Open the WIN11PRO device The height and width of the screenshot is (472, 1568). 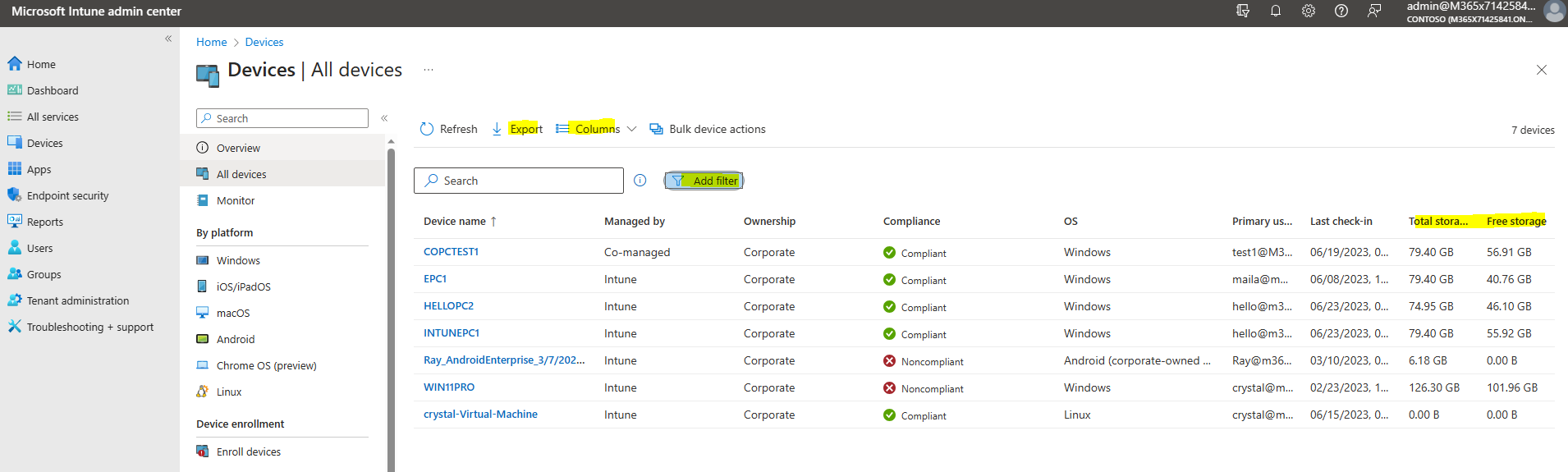click(x=449, y=387)
